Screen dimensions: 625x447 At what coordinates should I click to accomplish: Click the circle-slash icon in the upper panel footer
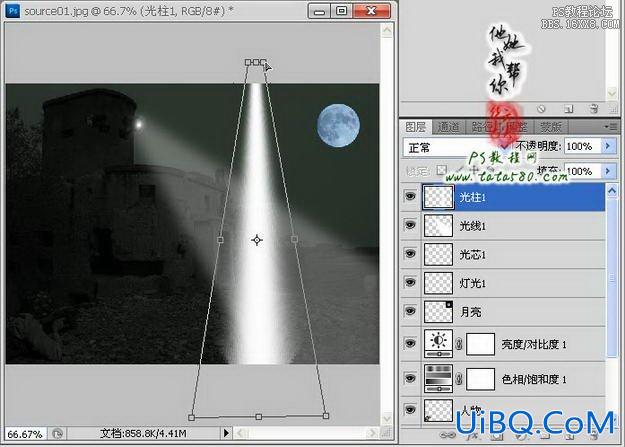pos(541,108)
